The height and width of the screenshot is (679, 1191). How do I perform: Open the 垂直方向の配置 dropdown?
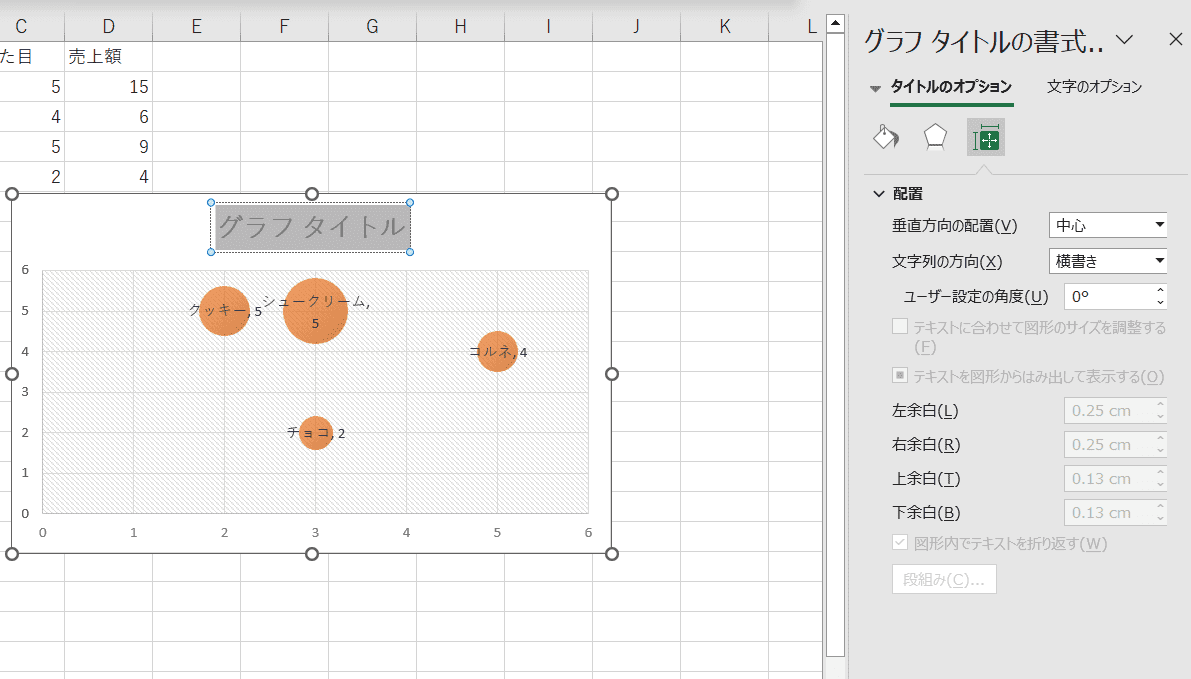pos(1108,225)
